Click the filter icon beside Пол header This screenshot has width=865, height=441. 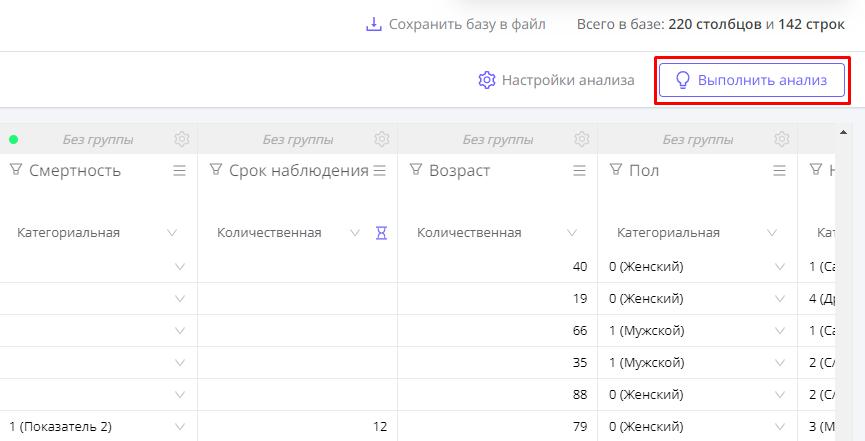tap(615, 170)
